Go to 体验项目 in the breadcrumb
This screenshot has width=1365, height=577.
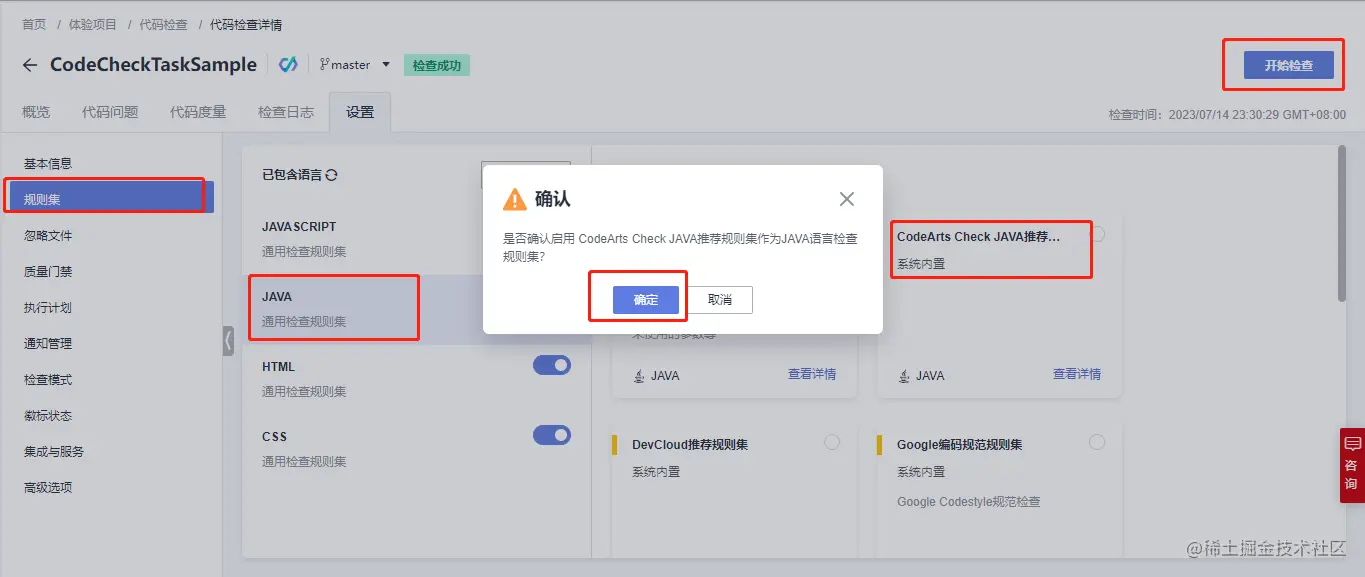(93, 24)
